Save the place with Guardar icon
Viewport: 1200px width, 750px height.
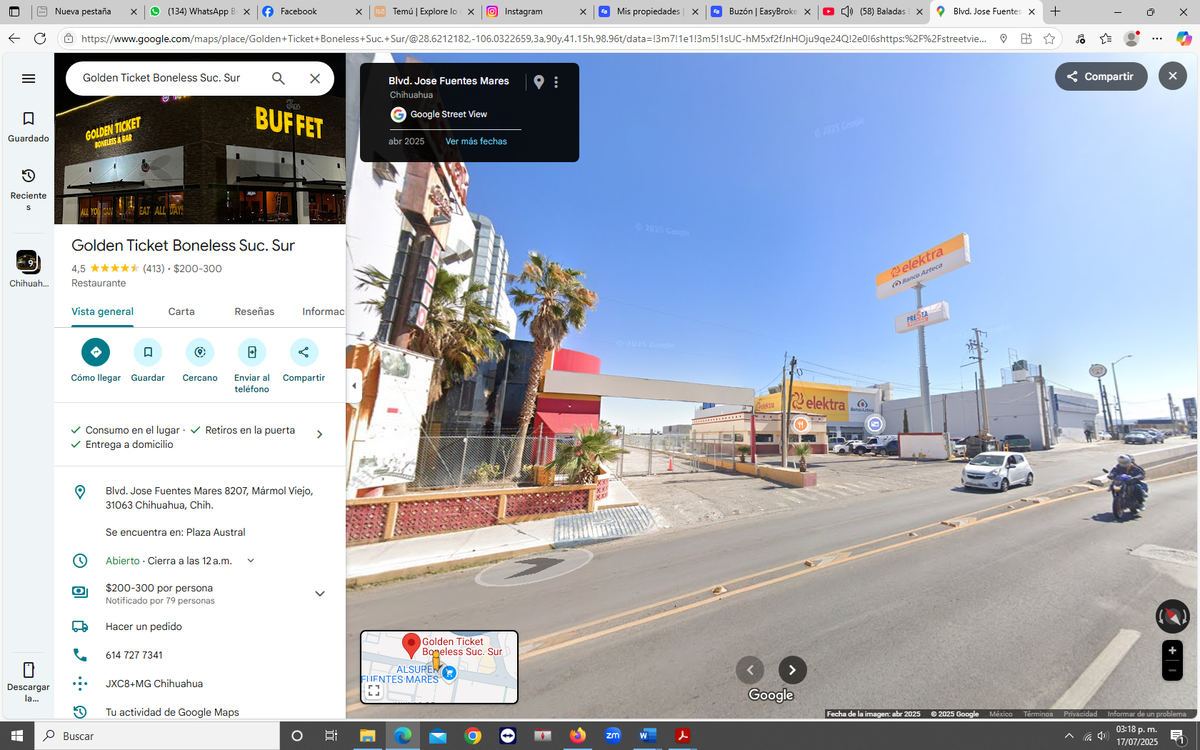point(147,352)
